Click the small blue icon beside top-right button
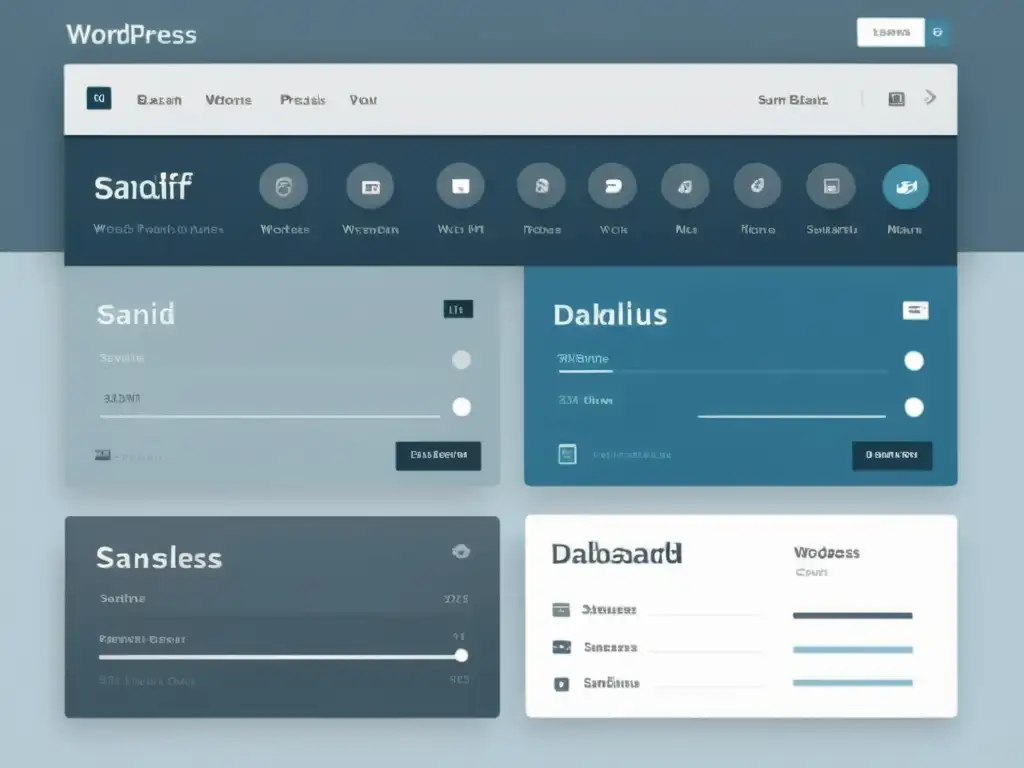 coord(938,32)
